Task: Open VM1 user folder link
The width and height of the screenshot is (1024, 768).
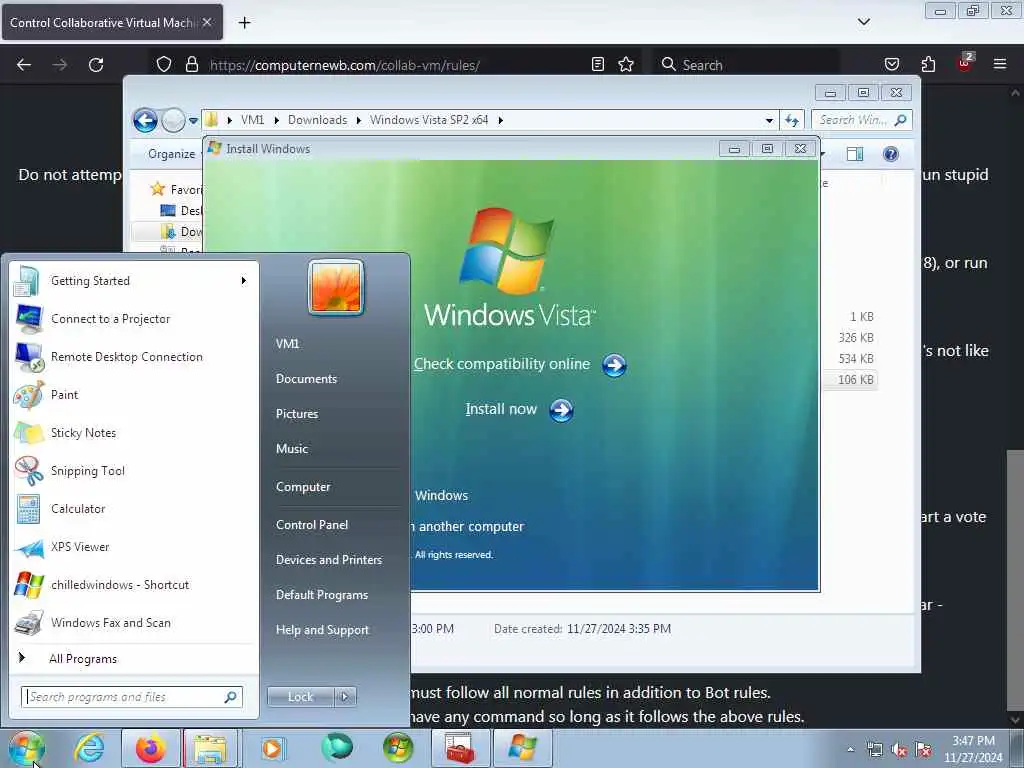Action: point(287,344)
